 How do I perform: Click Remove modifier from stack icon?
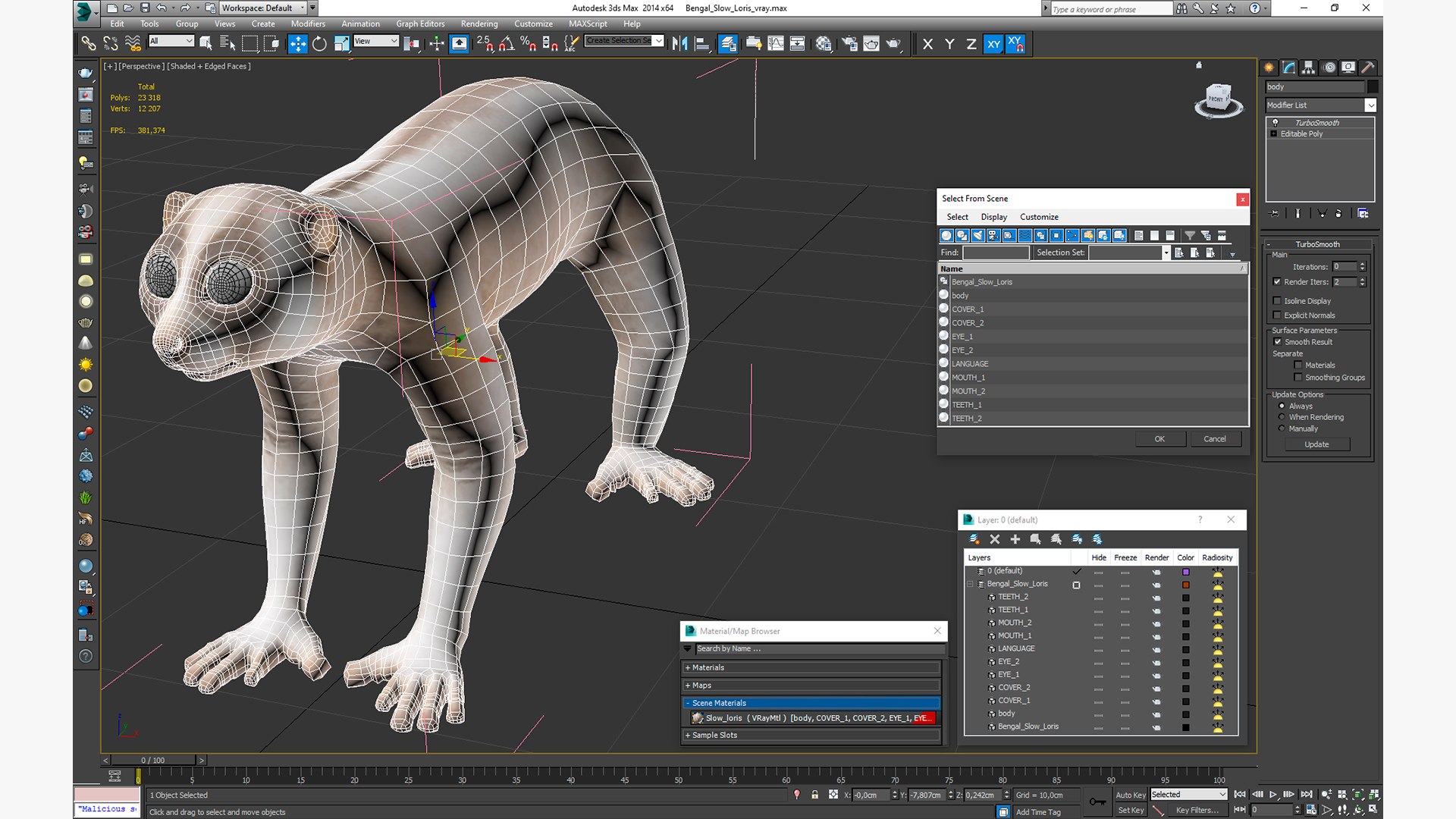1338,214
